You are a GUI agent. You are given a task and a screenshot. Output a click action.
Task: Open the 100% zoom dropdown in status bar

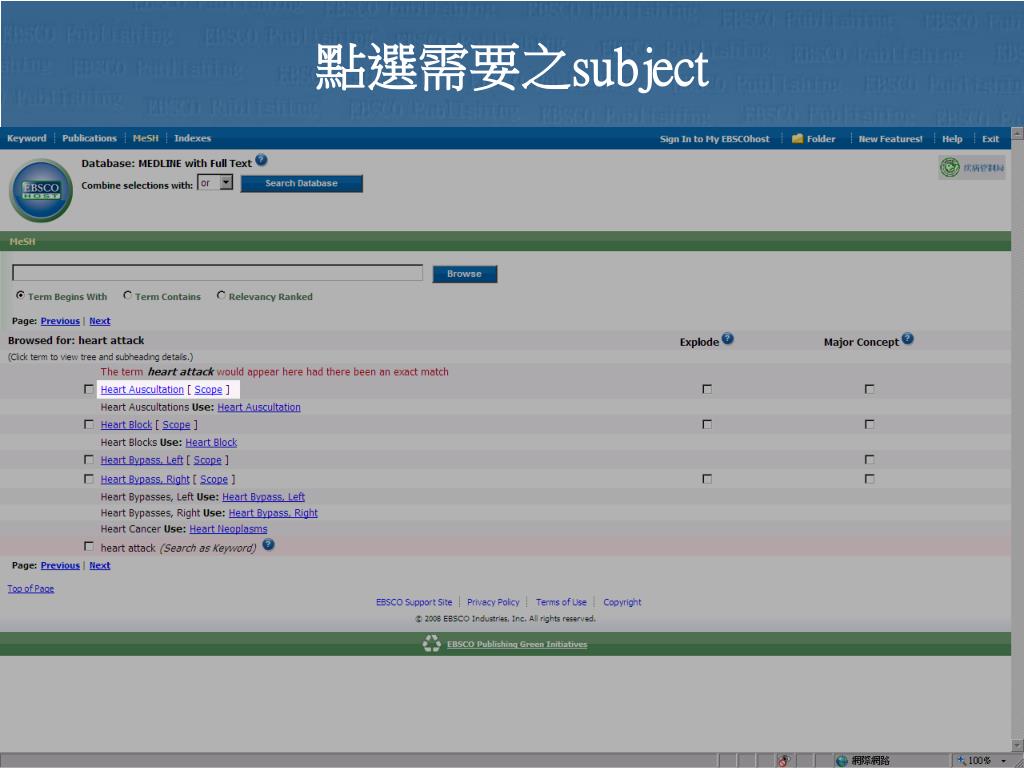point(1003,761)
